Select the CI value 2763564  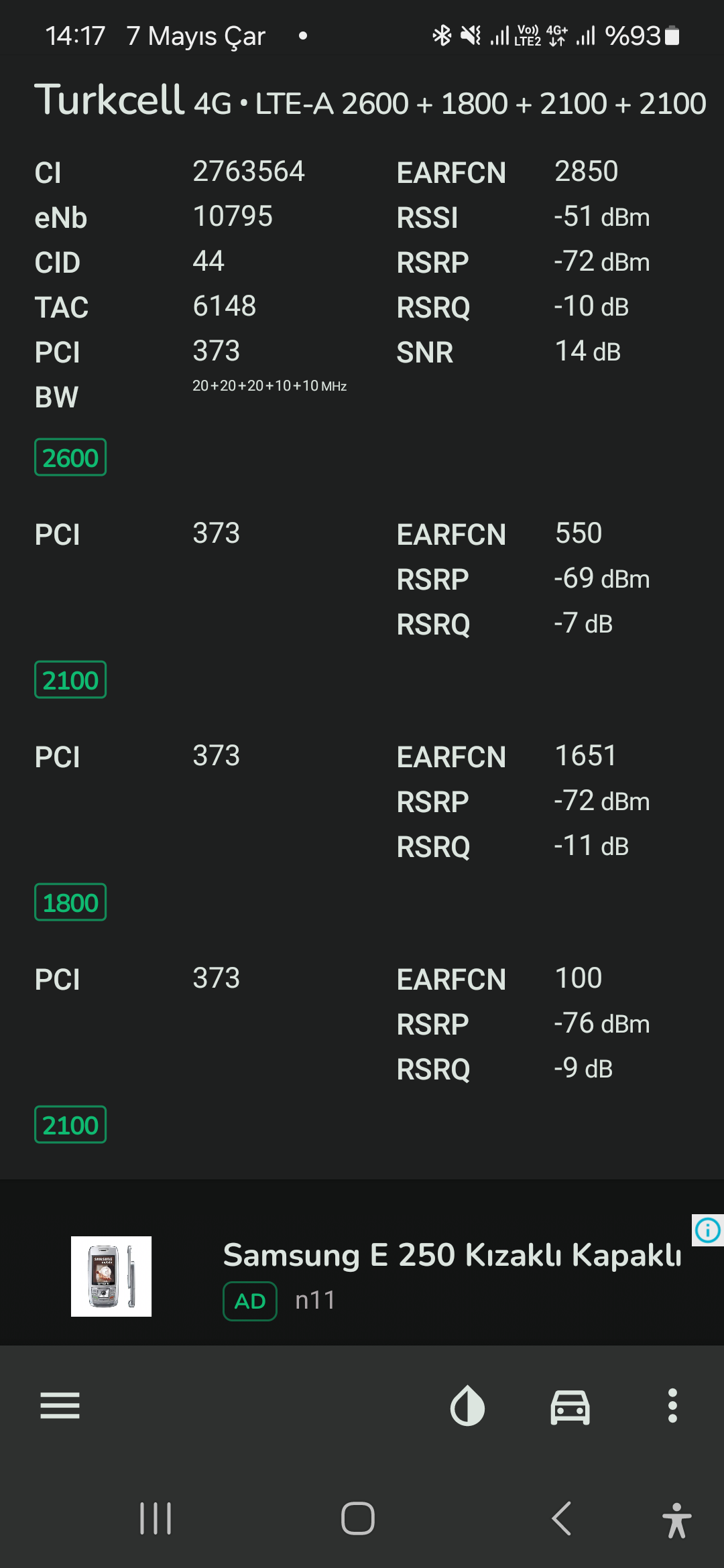pyautogui.click(x=249, y=172)
